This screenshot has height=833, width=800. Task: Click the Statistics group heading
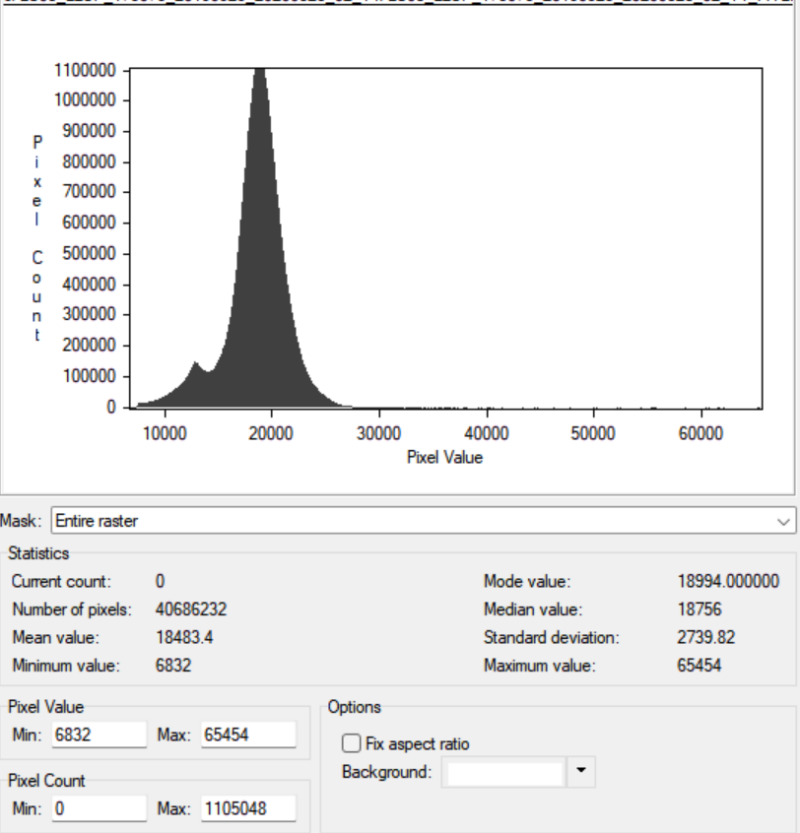click(x=39, y=554)
